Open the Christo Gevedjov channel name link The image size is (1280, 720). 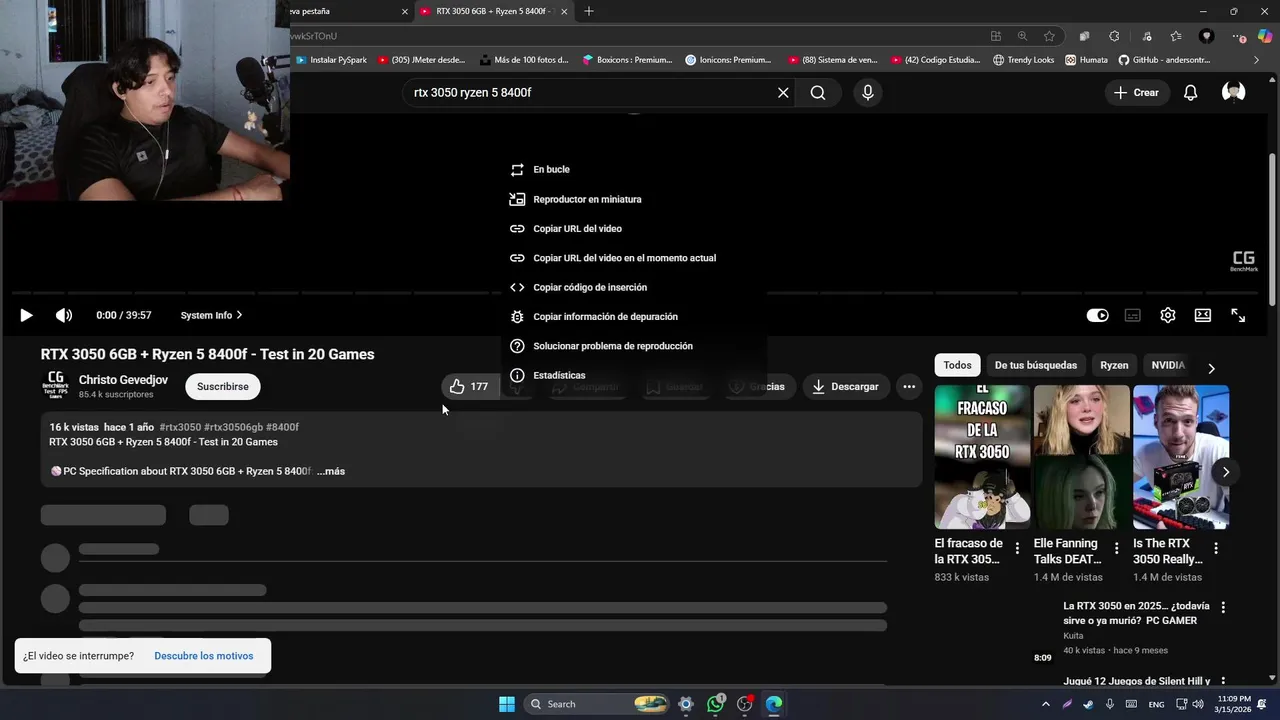123,380
